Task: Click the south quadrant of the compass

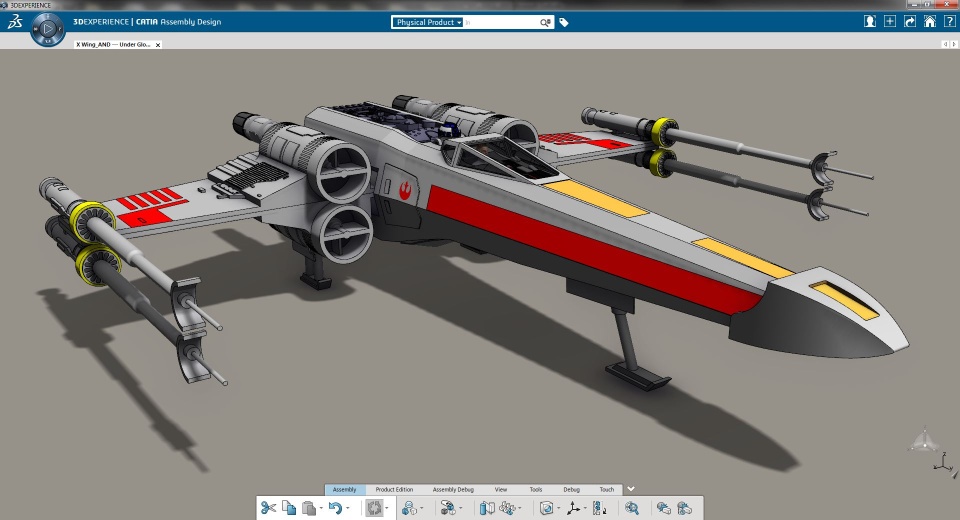Action: coord(48,41)
